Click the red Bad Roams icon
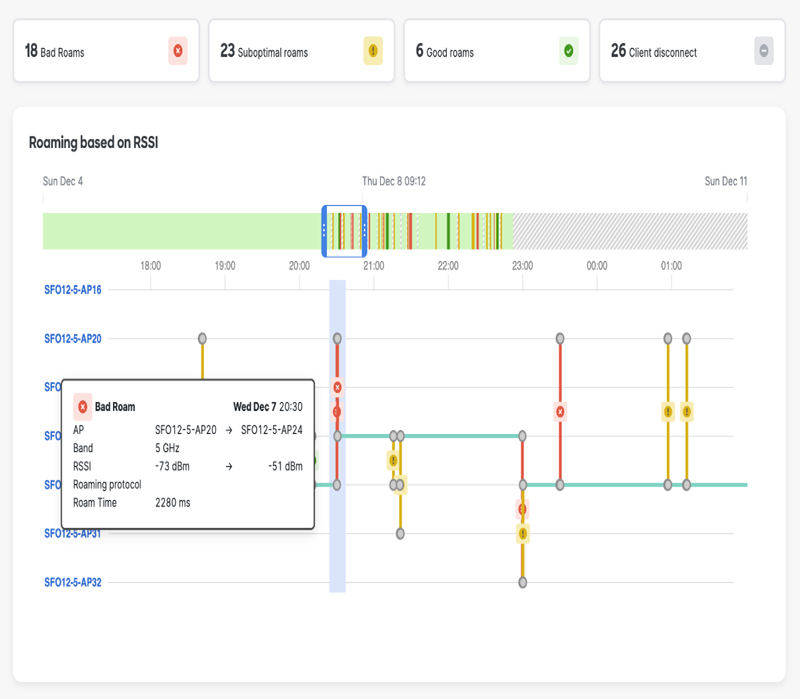Screen dimensions: 800x699 click(x=178, y=51)
